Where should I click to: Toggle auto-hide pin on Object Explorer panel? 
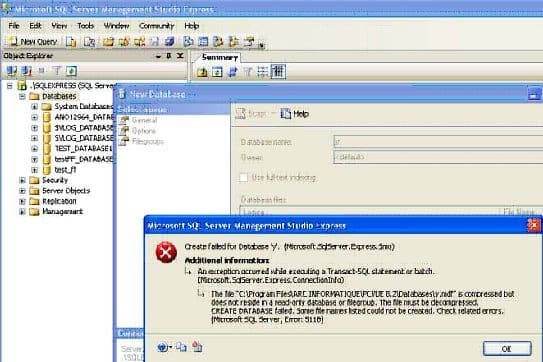[x=169, y=55]
